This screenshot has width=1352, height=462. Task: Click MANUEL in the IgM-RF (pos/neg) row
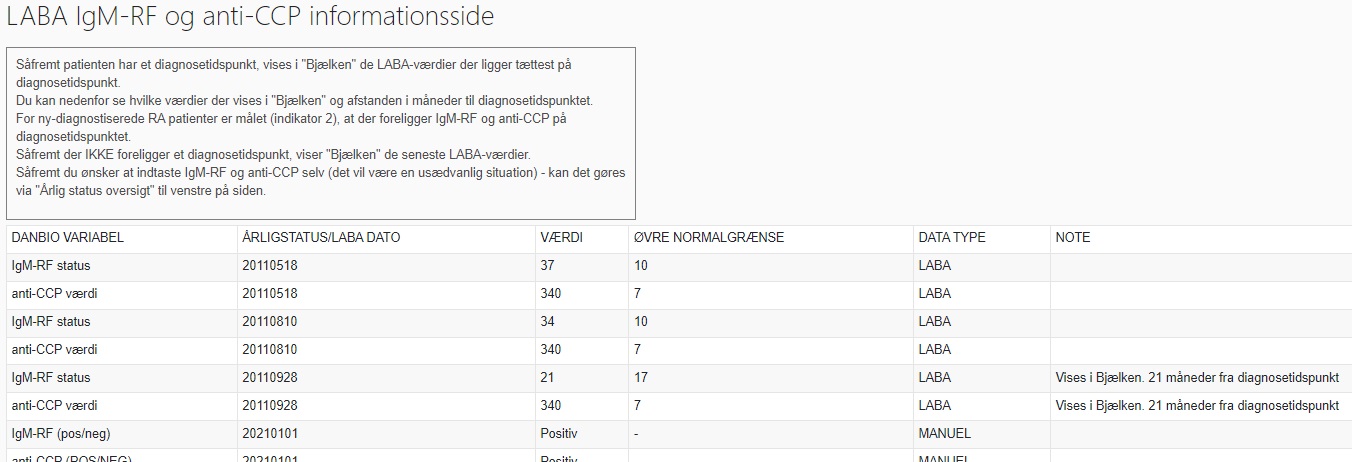pos(944,434)
